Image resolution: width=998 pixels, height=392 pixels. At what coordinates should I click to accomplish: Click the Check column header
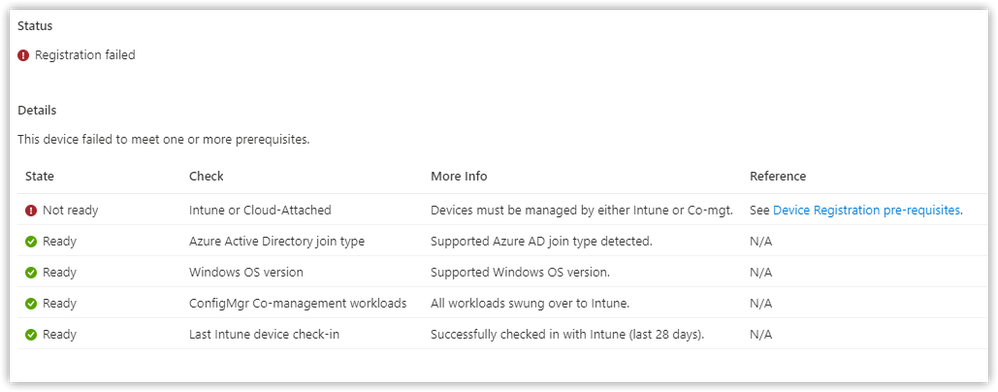tap(206, 176)
